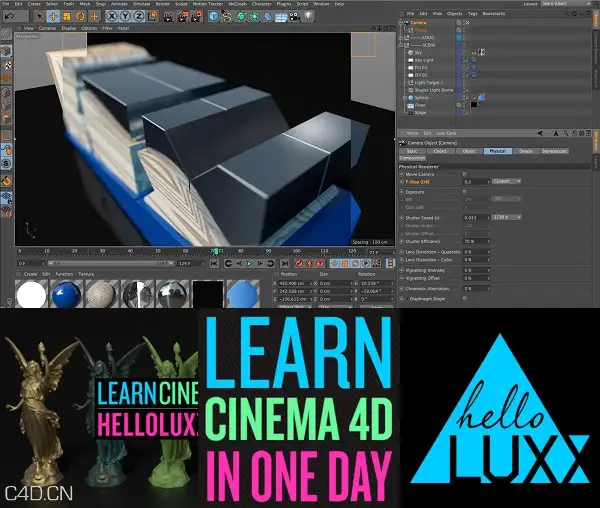Toggle the Key Light enable checkmark
Image resolution: width=600 pixels, height=508 pixels.
pos(466,60)
